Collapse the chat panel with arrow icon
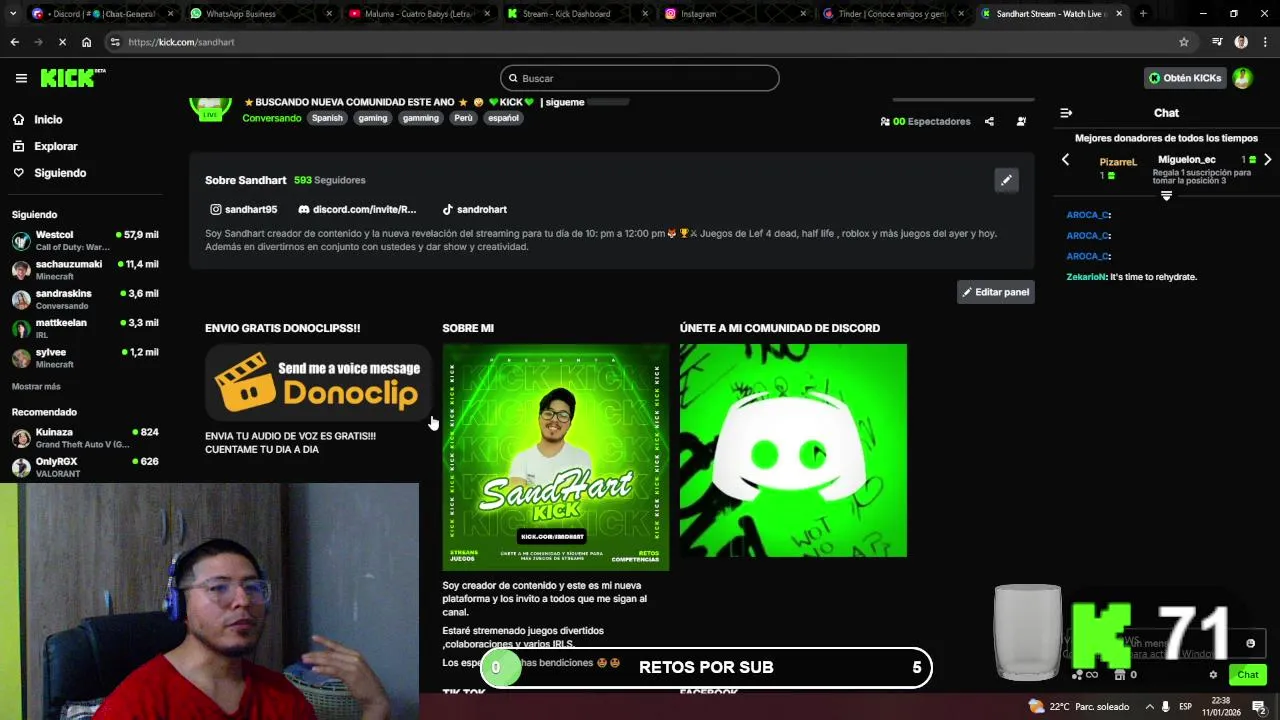 1066,113
